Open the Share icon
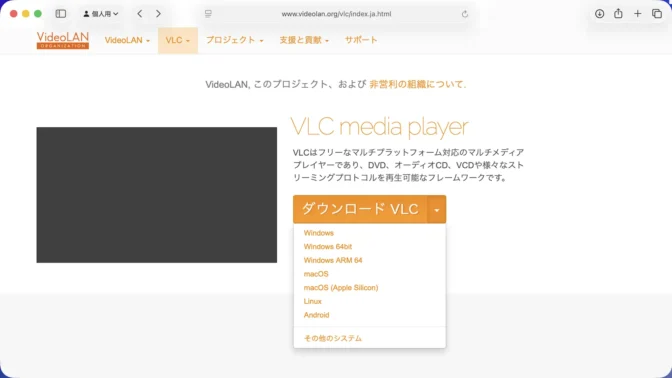 pyautogui.click(x=618, y=14)
